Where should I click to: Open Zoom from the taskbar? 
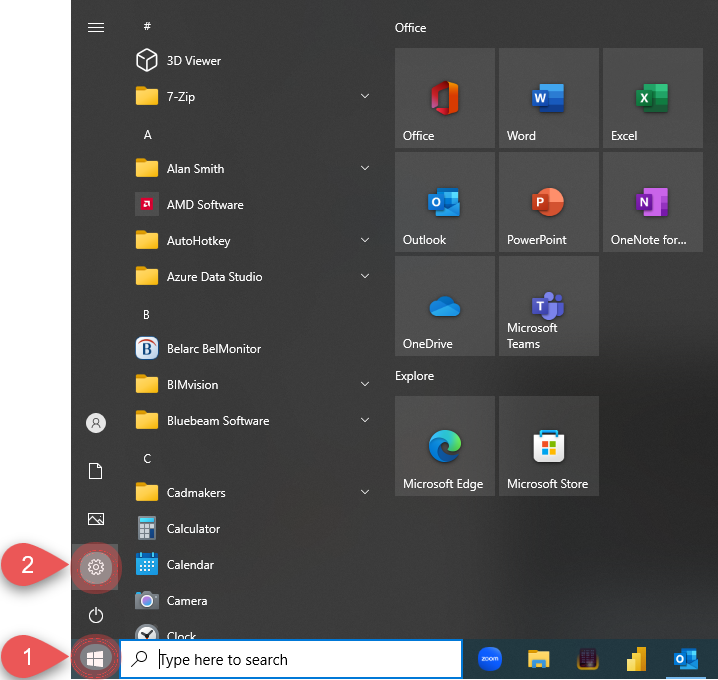tap(490, 659)
